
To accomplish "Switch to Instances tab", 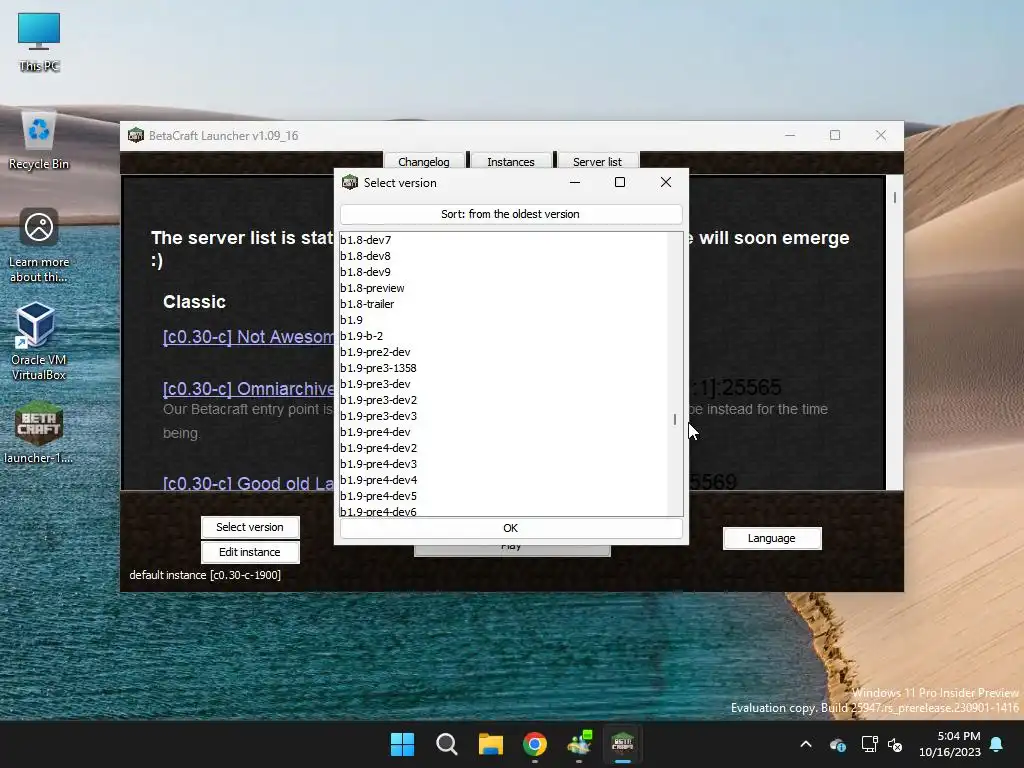I will (x=511, y=161).
